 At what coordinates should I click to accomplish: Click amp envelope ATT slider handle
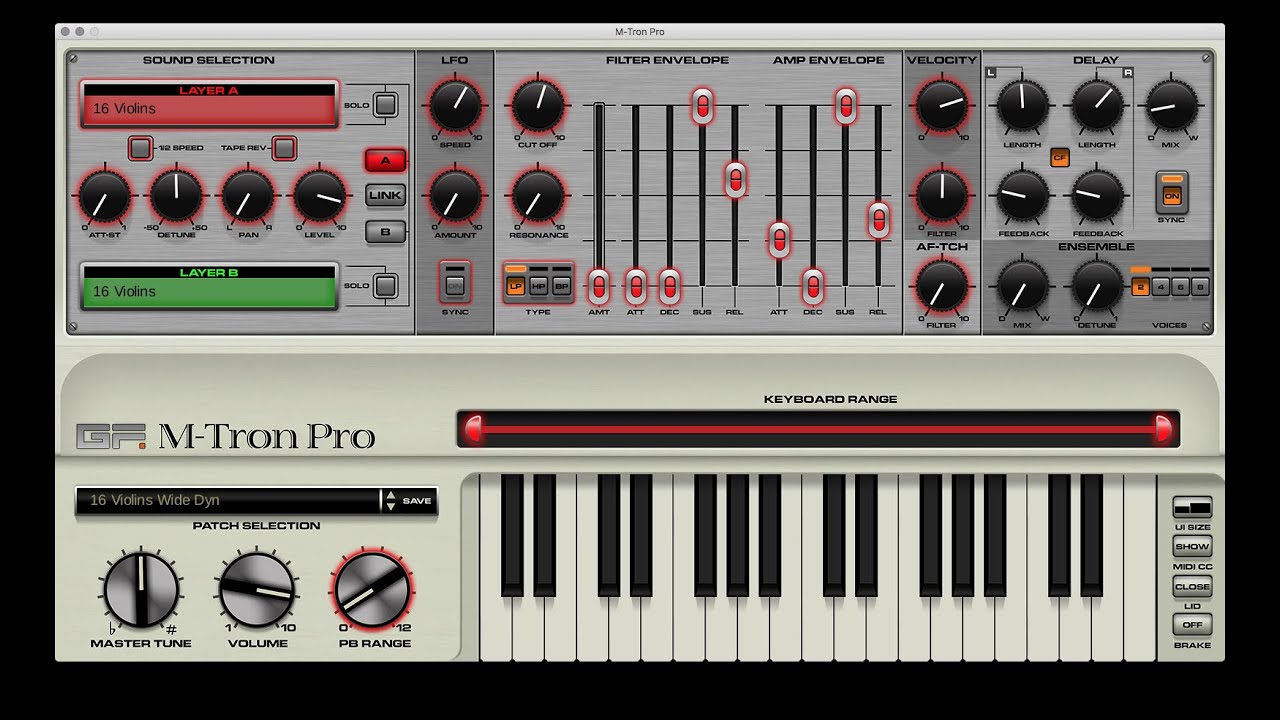pos(779,240)
